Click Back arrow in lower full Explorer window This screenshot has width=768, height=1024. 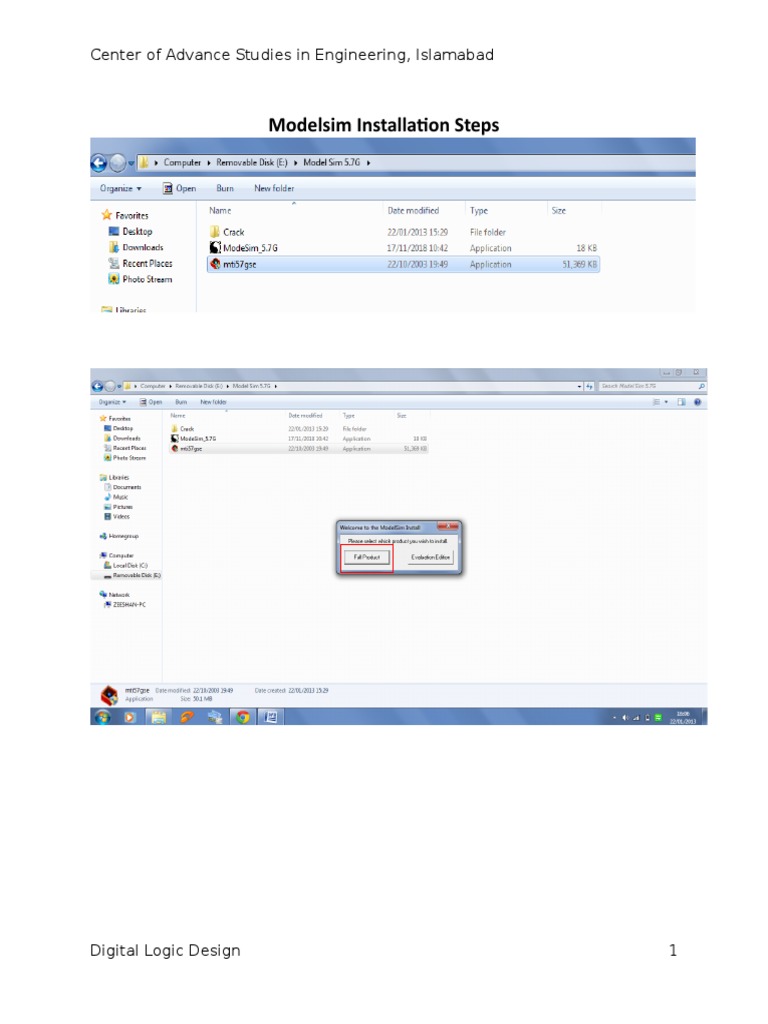pyautogui.click(x=97, y=387)
